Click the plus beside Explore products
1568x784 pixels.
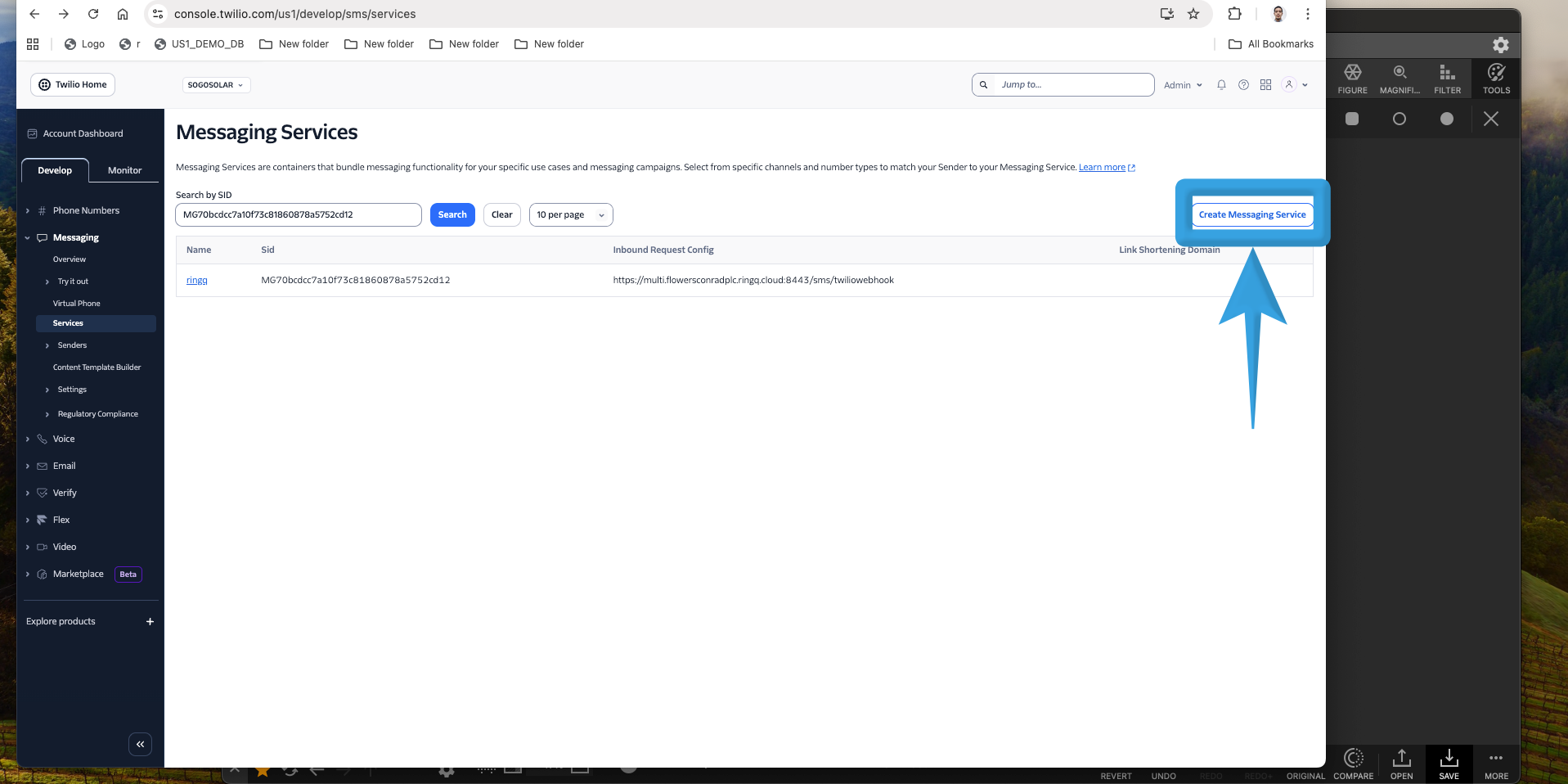coord(150,622)
